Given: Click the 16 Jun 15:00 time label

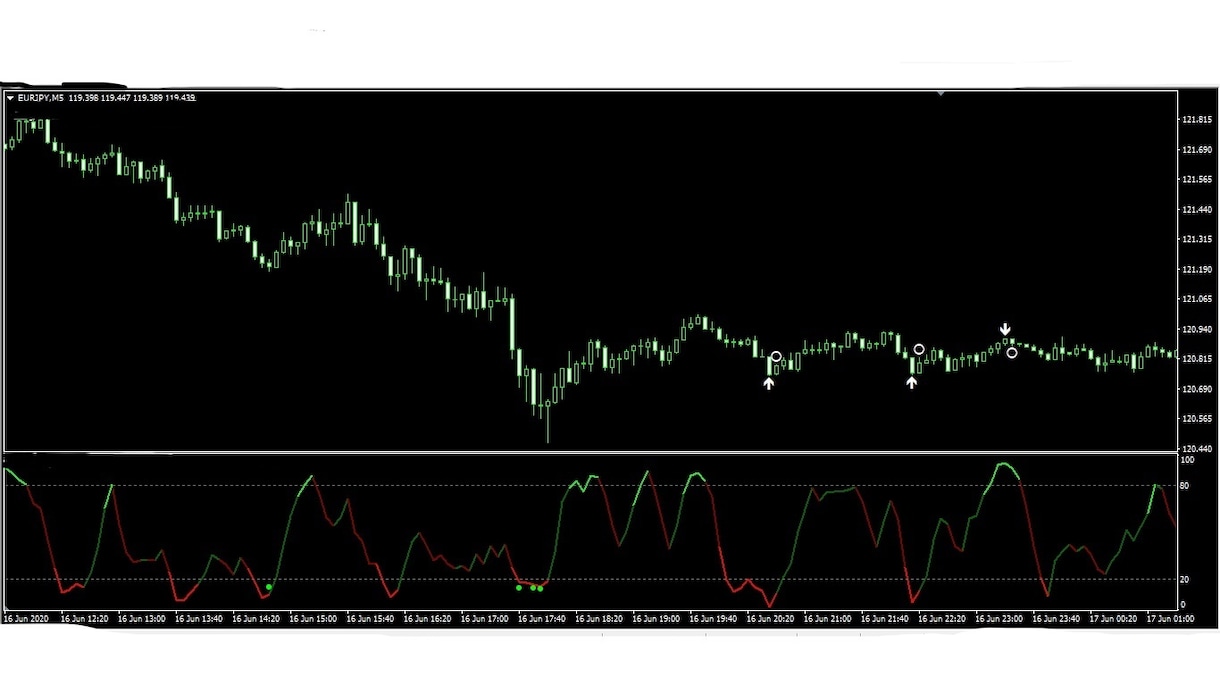Looking at the screenshot, I should tap(313, 619).
